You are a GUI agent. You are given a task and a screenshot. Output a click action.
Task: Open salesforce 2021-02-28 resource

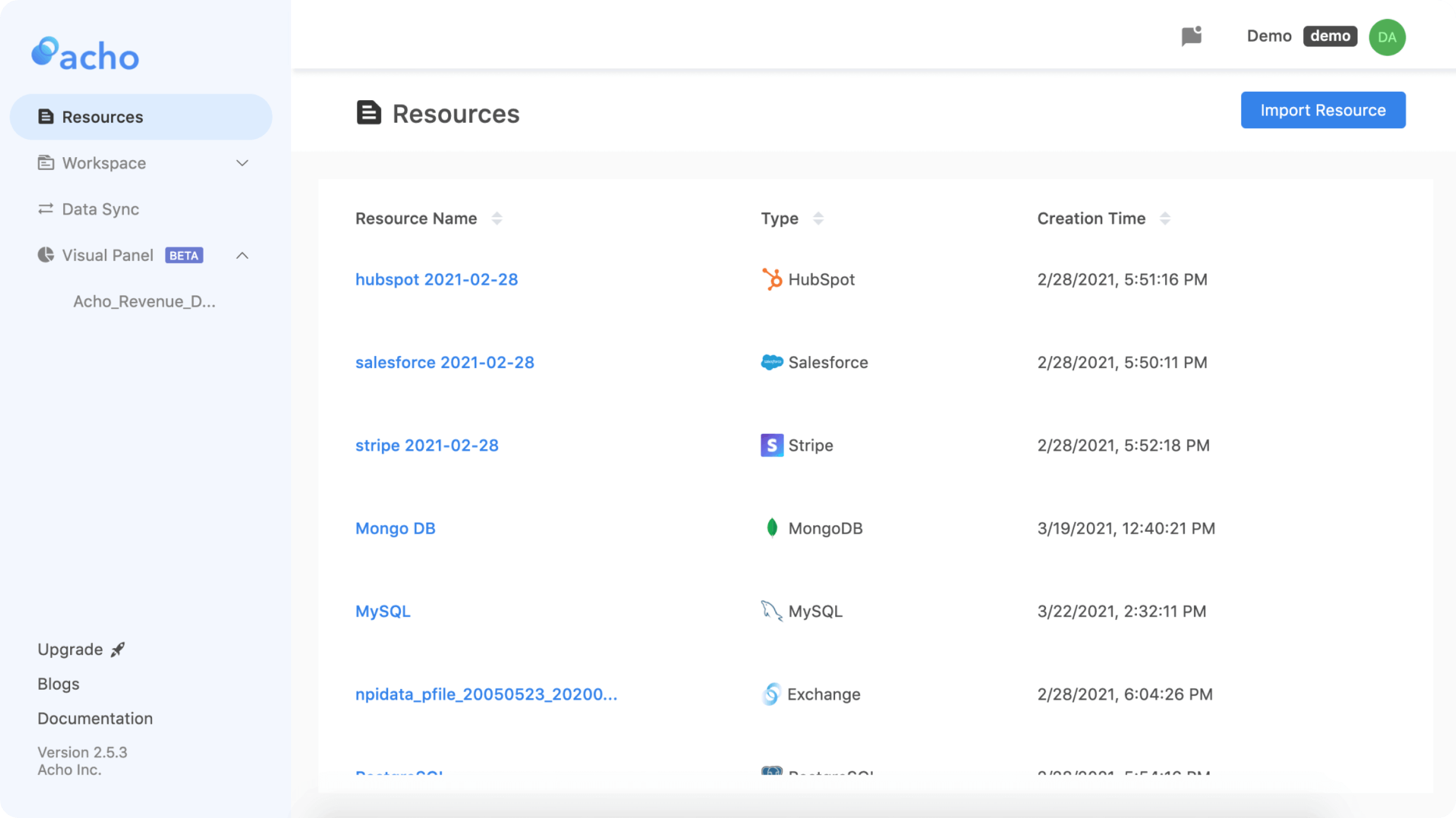click(444, 362)
